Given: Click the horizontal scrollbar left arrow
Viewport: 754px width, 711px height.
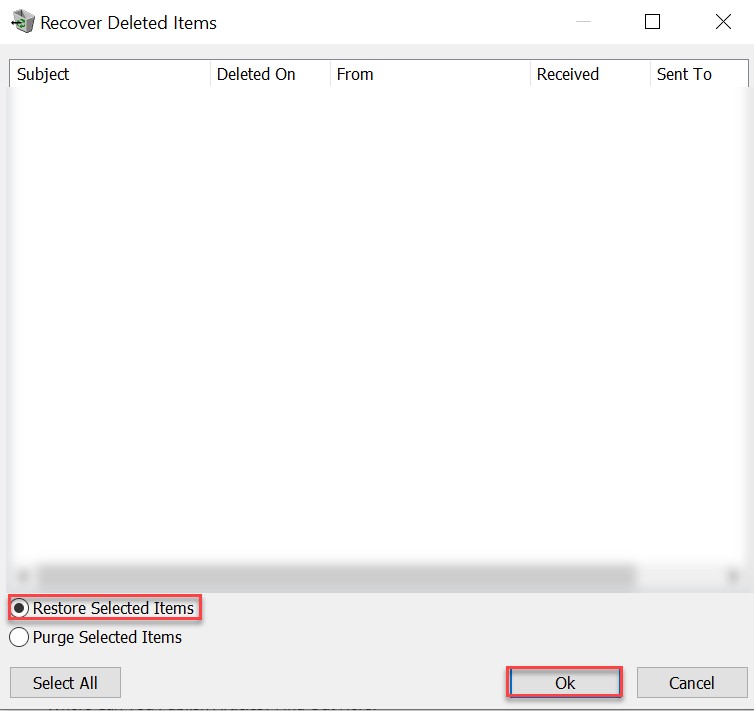Looking at the screenshot, I should tap(23, 575).
